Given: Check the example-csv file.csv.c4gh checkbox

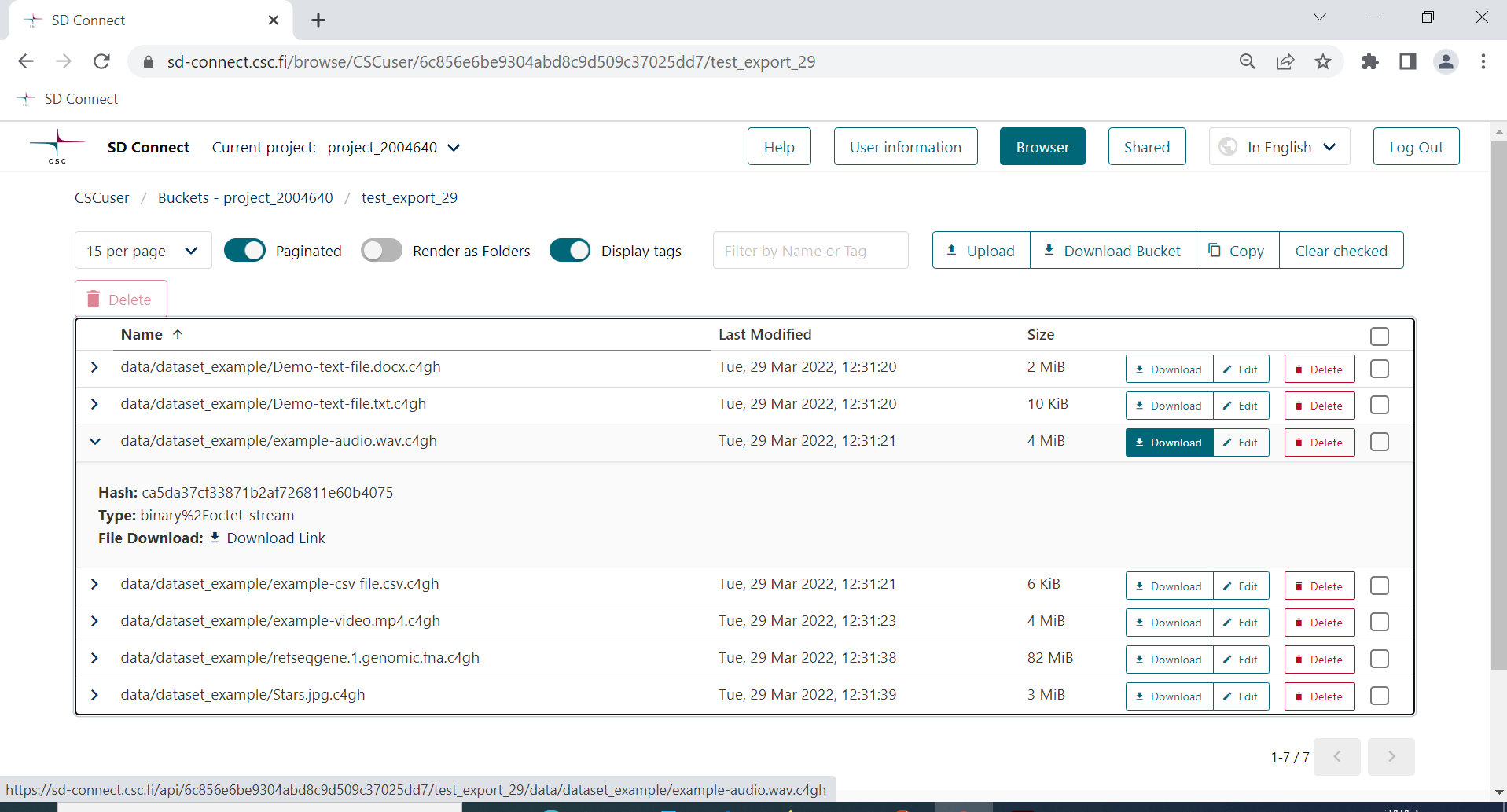Looking at the screenshot, I should [x=1380, y=586].
